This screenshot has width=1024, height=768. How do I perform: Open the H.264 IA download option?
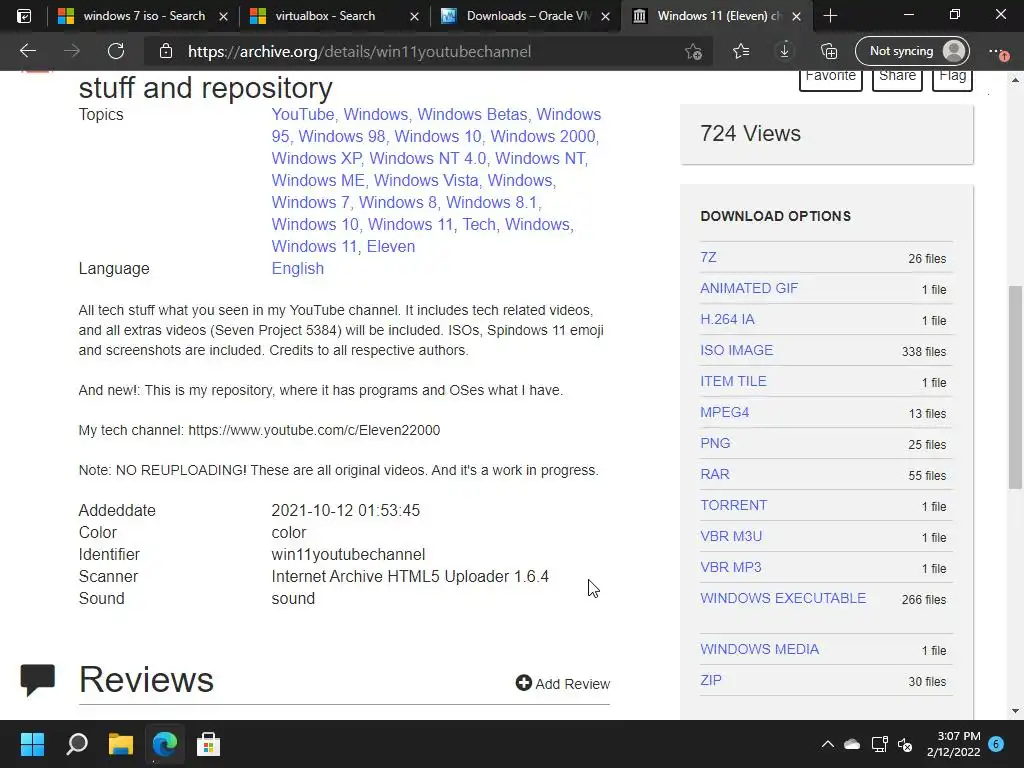tap(727, 319)
